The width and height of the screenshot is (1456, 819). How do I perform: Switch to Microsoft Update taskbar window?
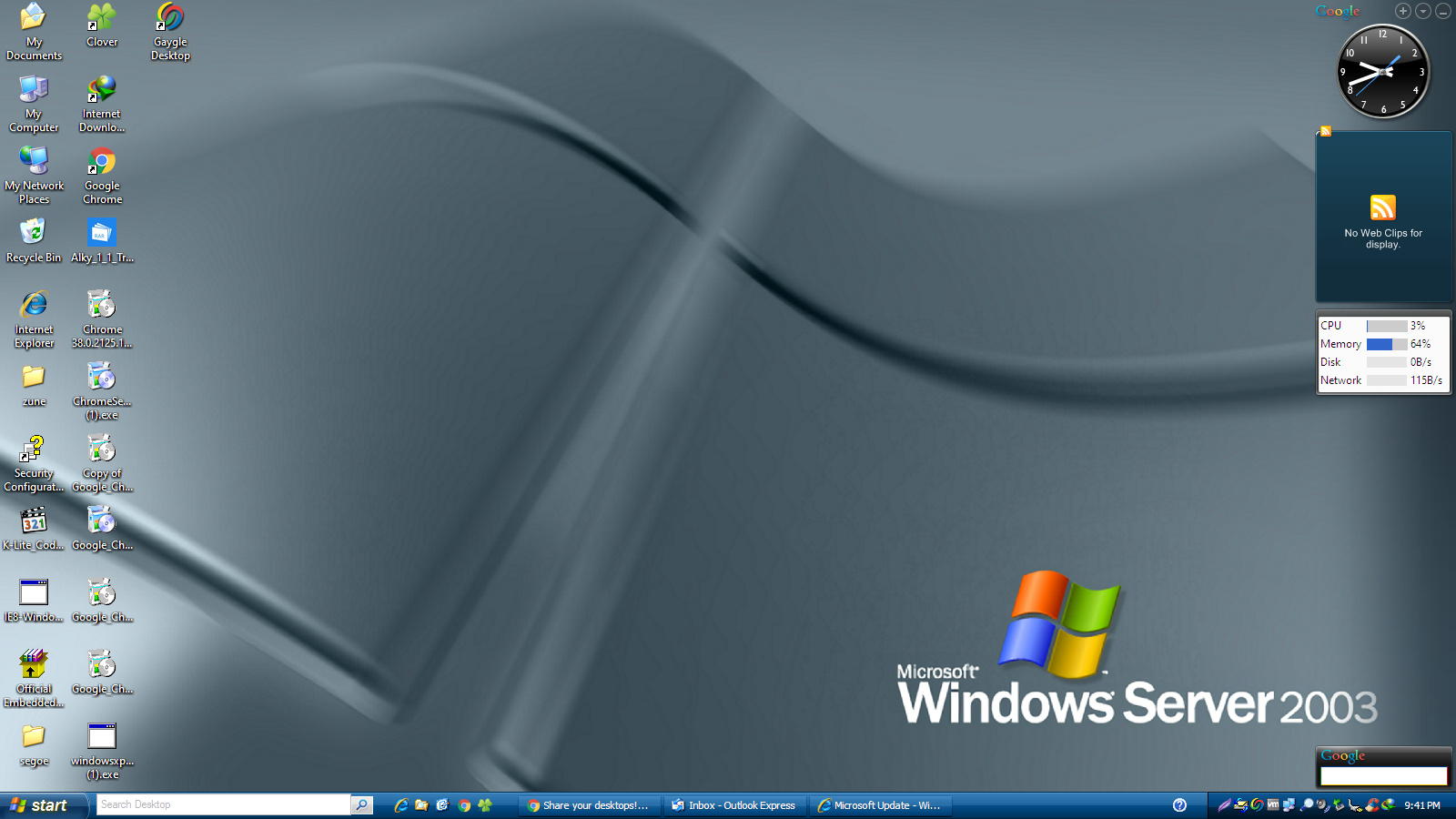tap(881, 805)
